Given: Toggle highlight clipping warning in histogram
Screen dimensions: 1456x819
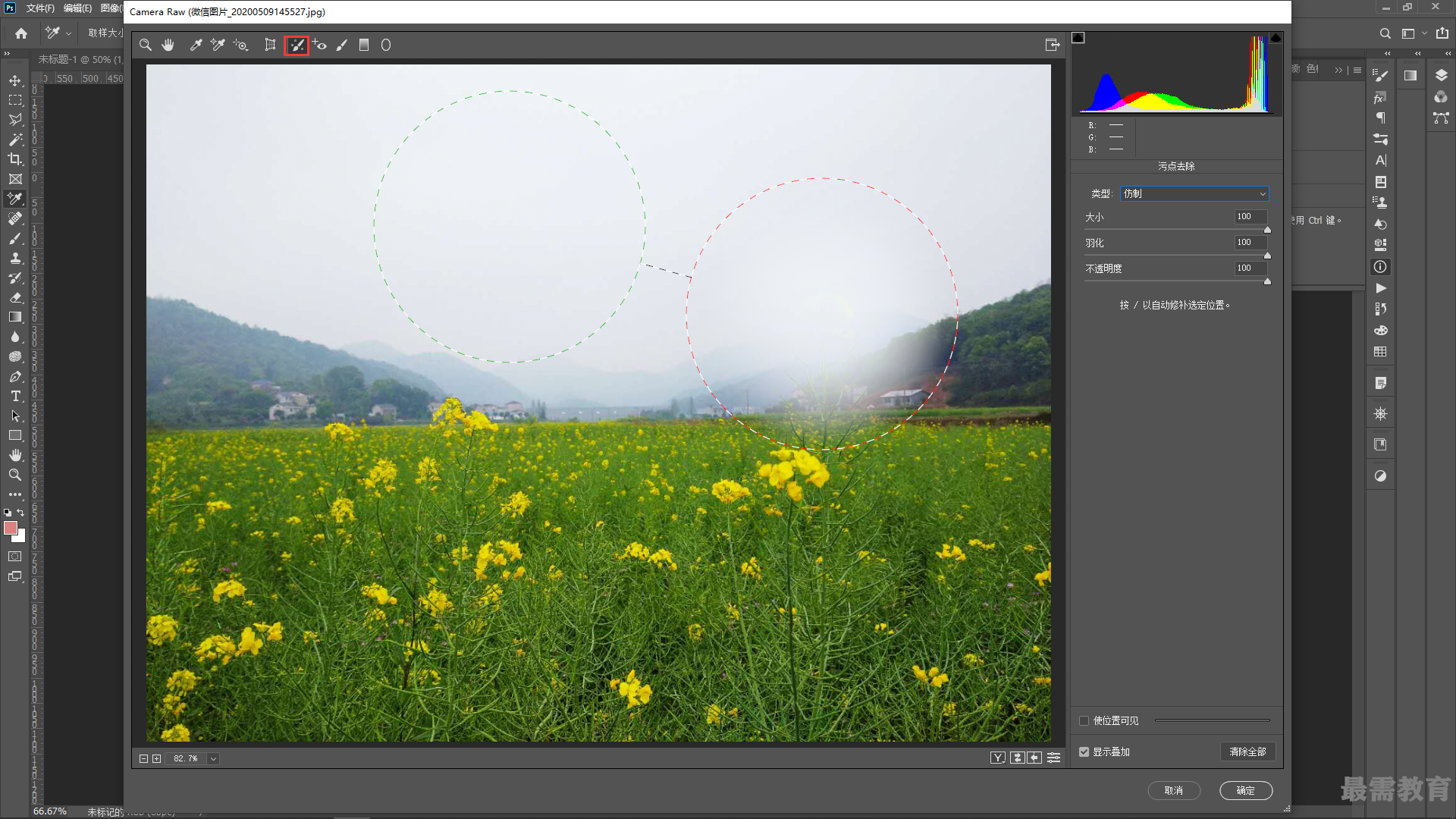Looking at the screenshot, I should click(1276, 38).
